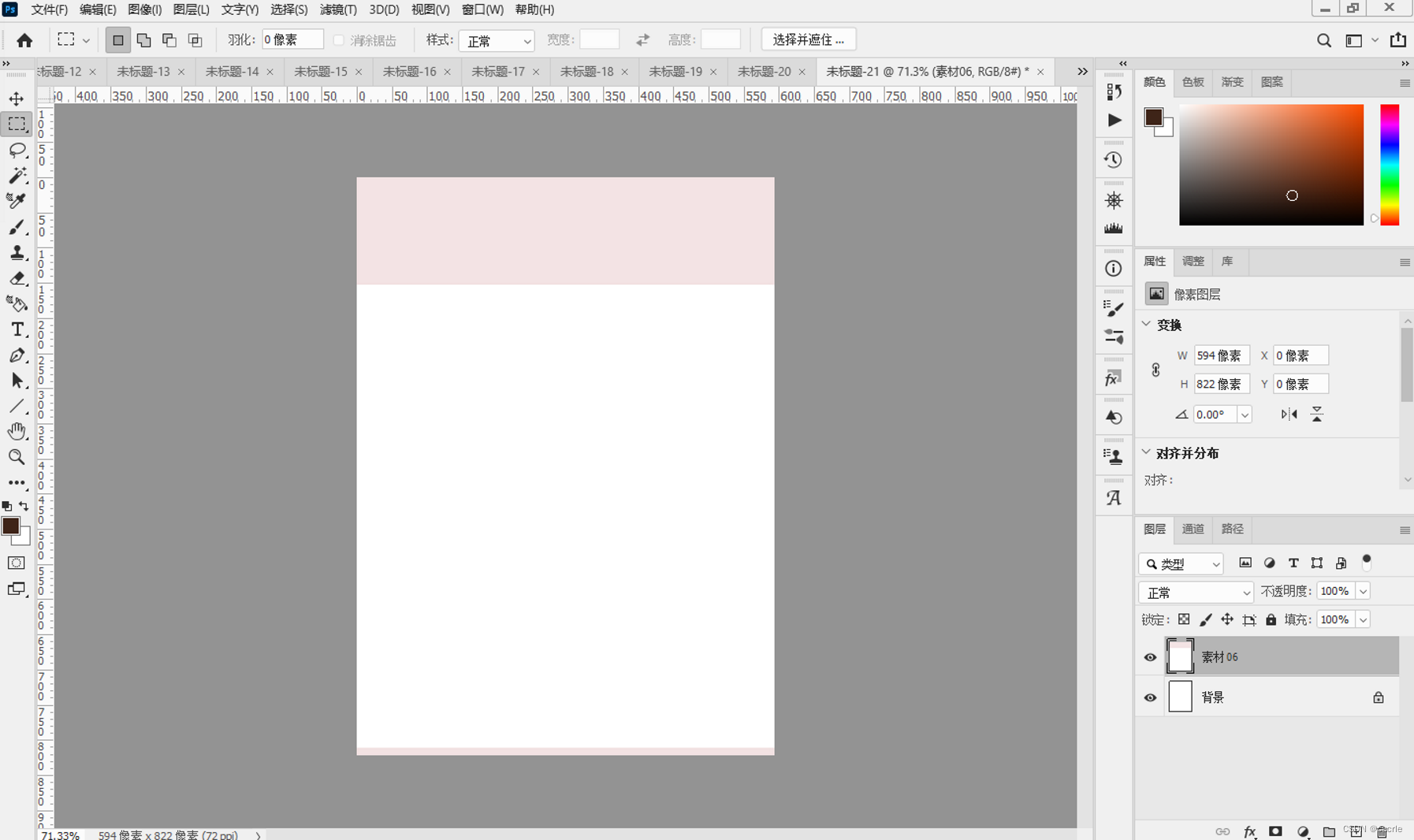This screenshot has width=1414, height=840.
Task: Open the Info panel icon
Action: tap(1113, 269)
